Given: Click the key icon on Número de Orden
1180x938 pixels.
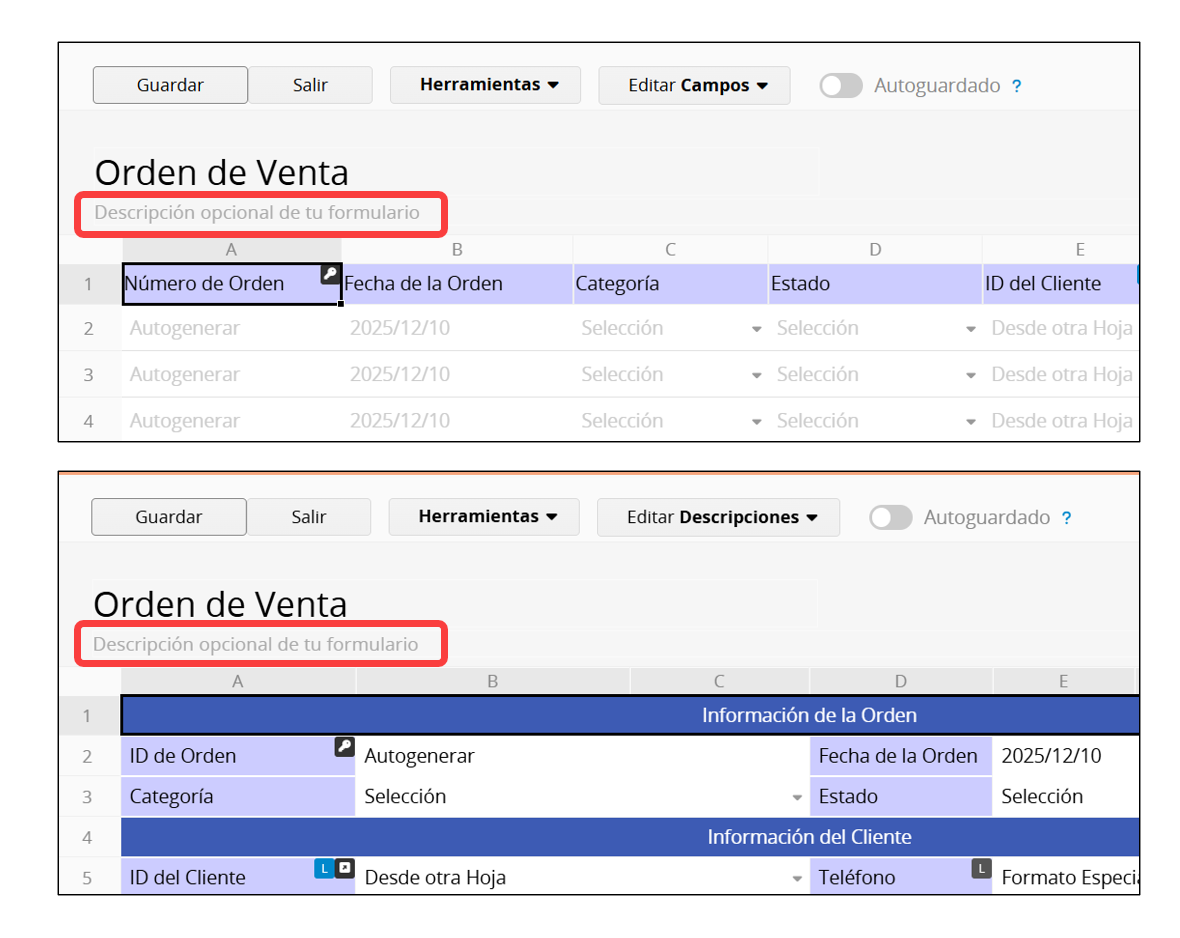Looking at the screenshot, I should click(x=330, y=274).
